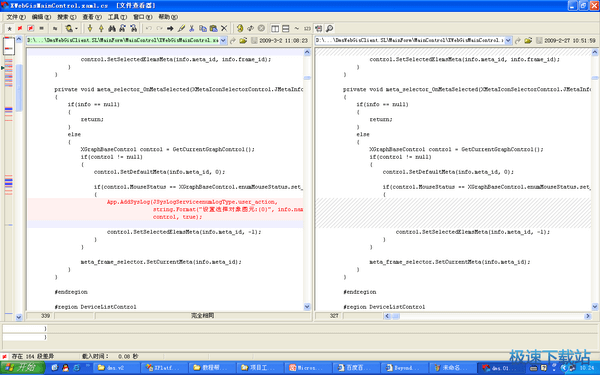Screen dimensions: 600x375
Task: Stop the current comparison
Action: coord(261,28)
